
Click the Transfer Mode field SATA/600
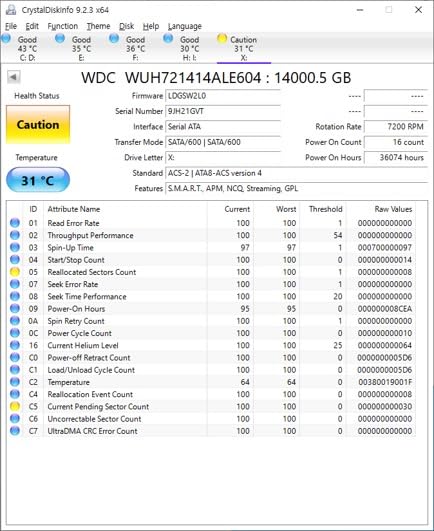click(223, 142)
